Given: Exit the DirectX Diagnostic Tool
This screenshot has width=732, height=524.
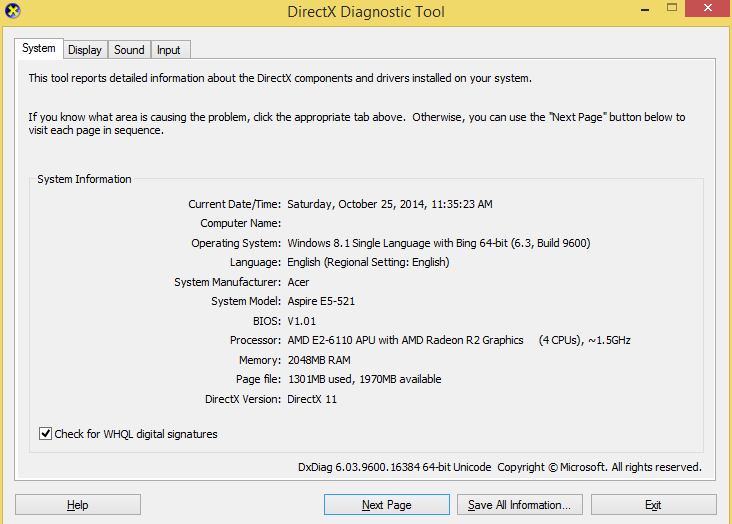Looking at the screenshot, I should pos(654,505).
